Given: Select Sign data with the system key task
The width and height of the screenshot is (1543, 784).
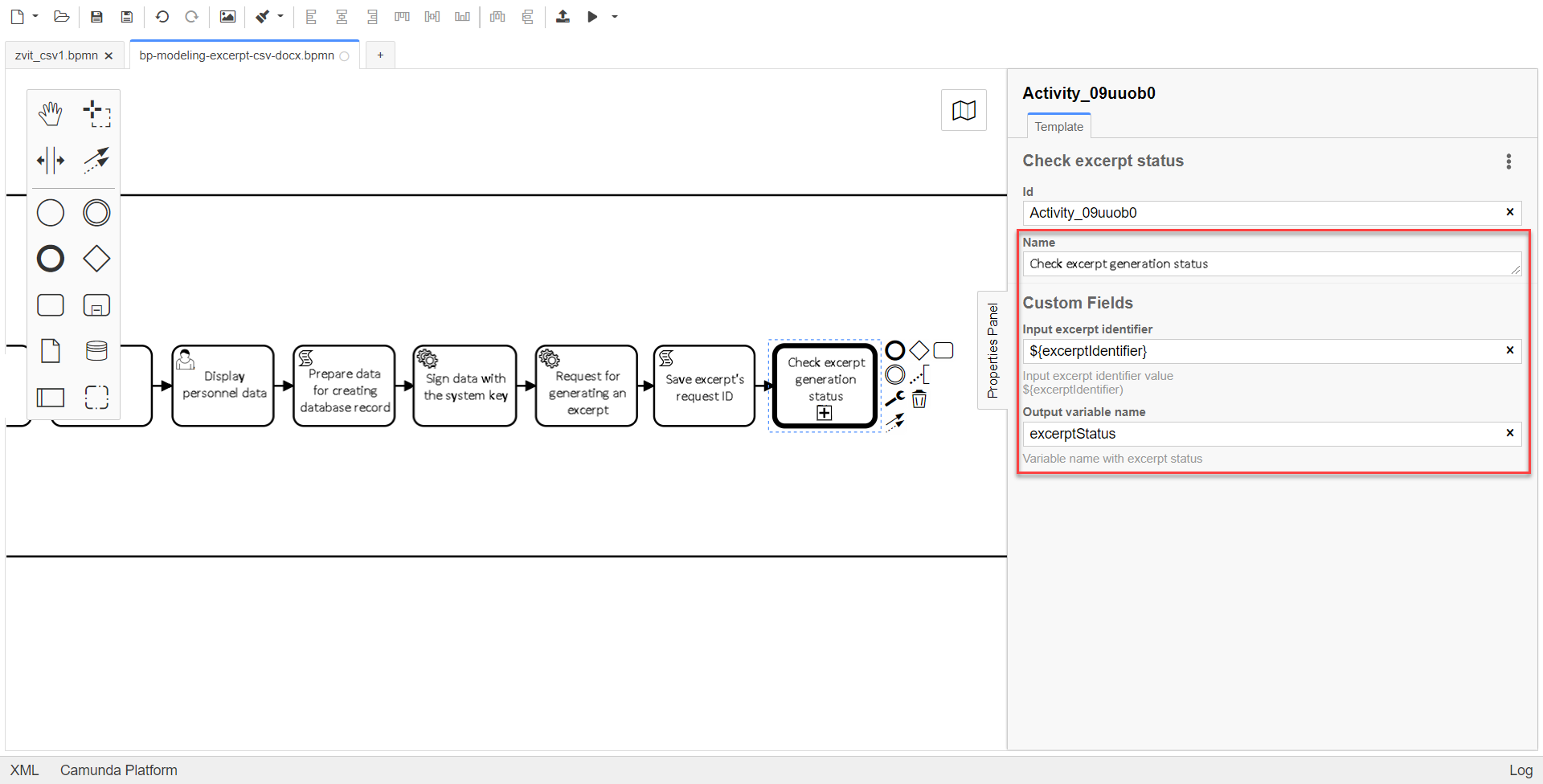Looking at the screenshot, I should 465,386.
